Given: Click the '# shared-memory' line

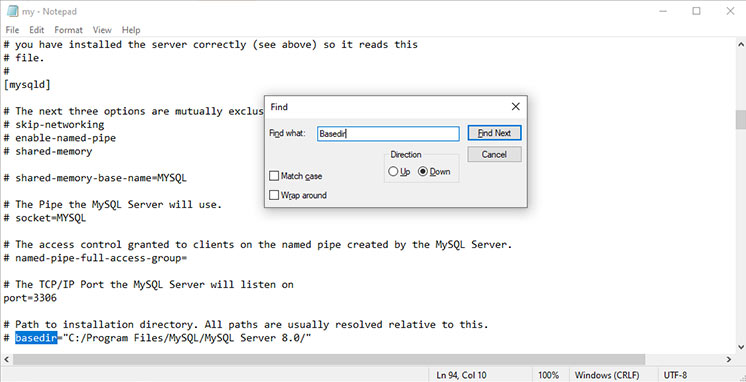Looking at the screenshot, I should (48, 151).
